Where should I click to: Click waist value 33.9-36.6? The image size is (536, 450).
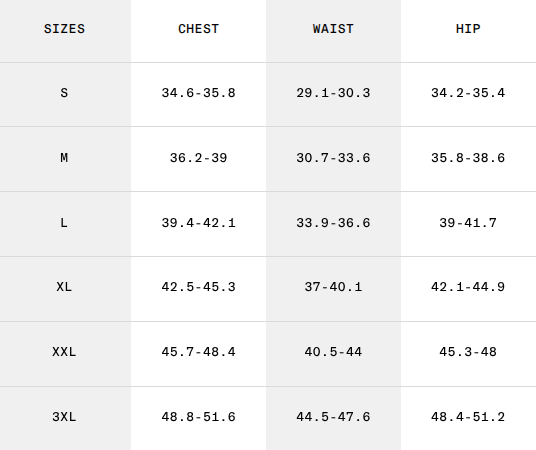click(333, 223)
